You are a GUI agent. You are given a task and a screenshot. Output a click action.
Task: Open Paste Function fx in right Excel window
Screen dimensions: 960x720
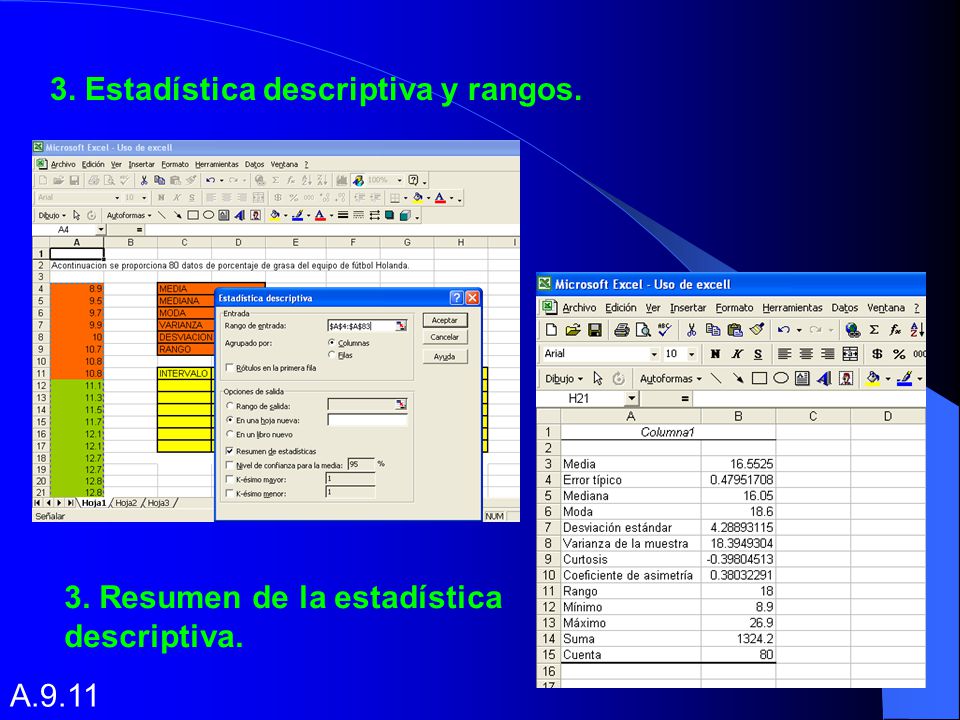[x=895, y=330]
